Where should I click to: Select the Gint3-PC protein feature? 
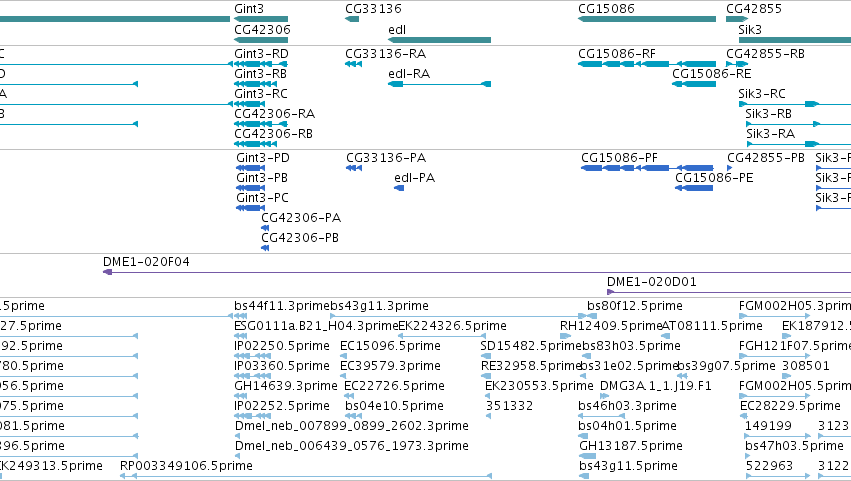tap(251, 208)
